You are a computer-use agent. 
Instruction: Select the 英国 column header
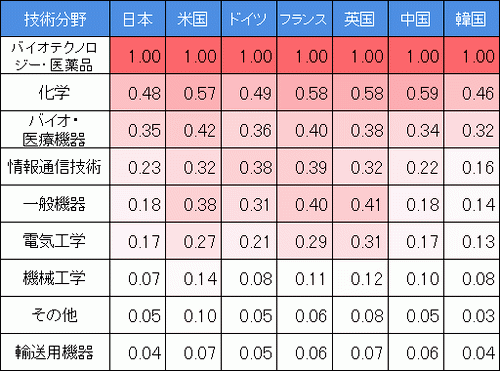[x=360, y=19]
